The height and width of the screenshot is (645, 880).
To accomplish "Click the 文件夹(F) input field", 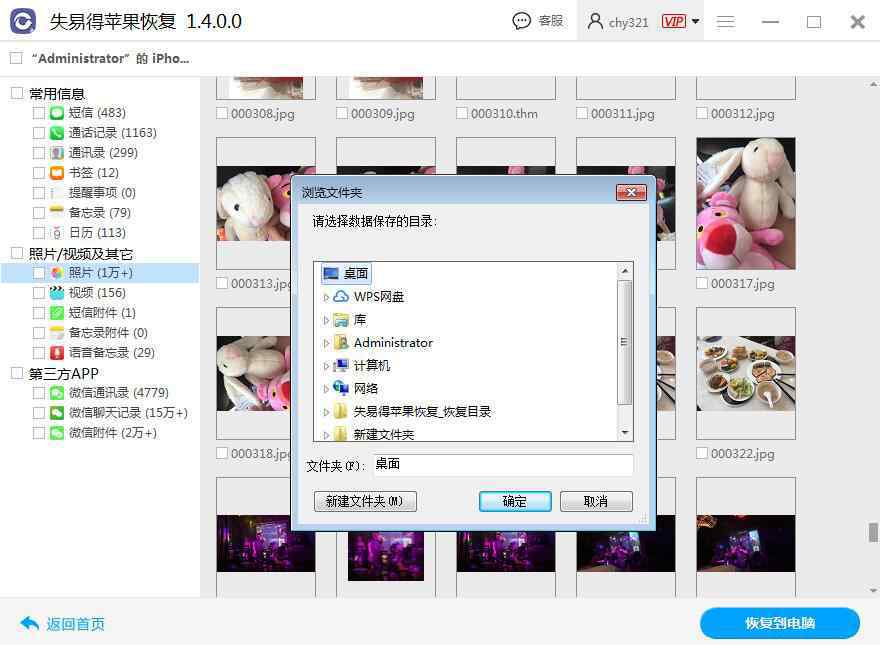I will tap(503, 465).
